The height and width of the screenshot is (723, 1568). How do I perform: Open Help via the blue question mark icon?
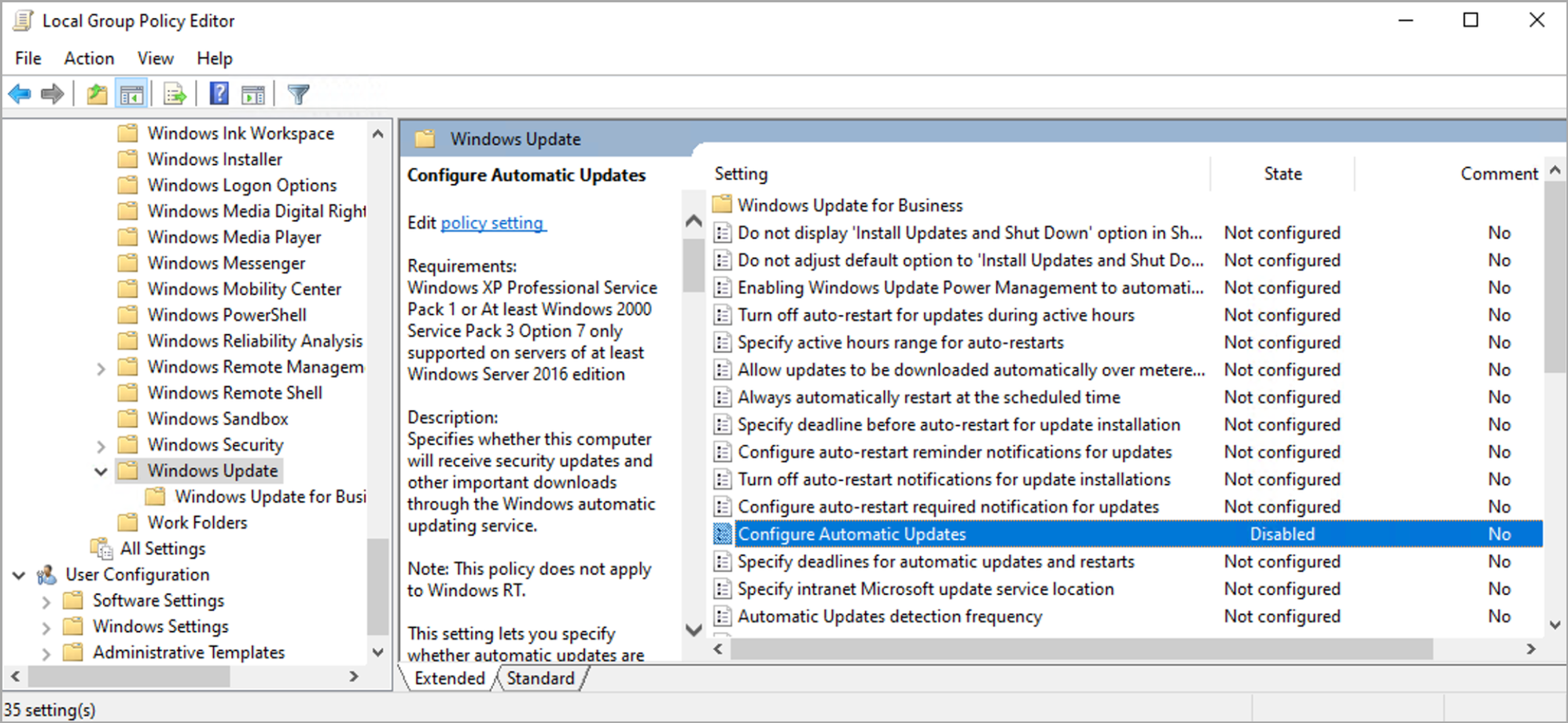point(219,94)
